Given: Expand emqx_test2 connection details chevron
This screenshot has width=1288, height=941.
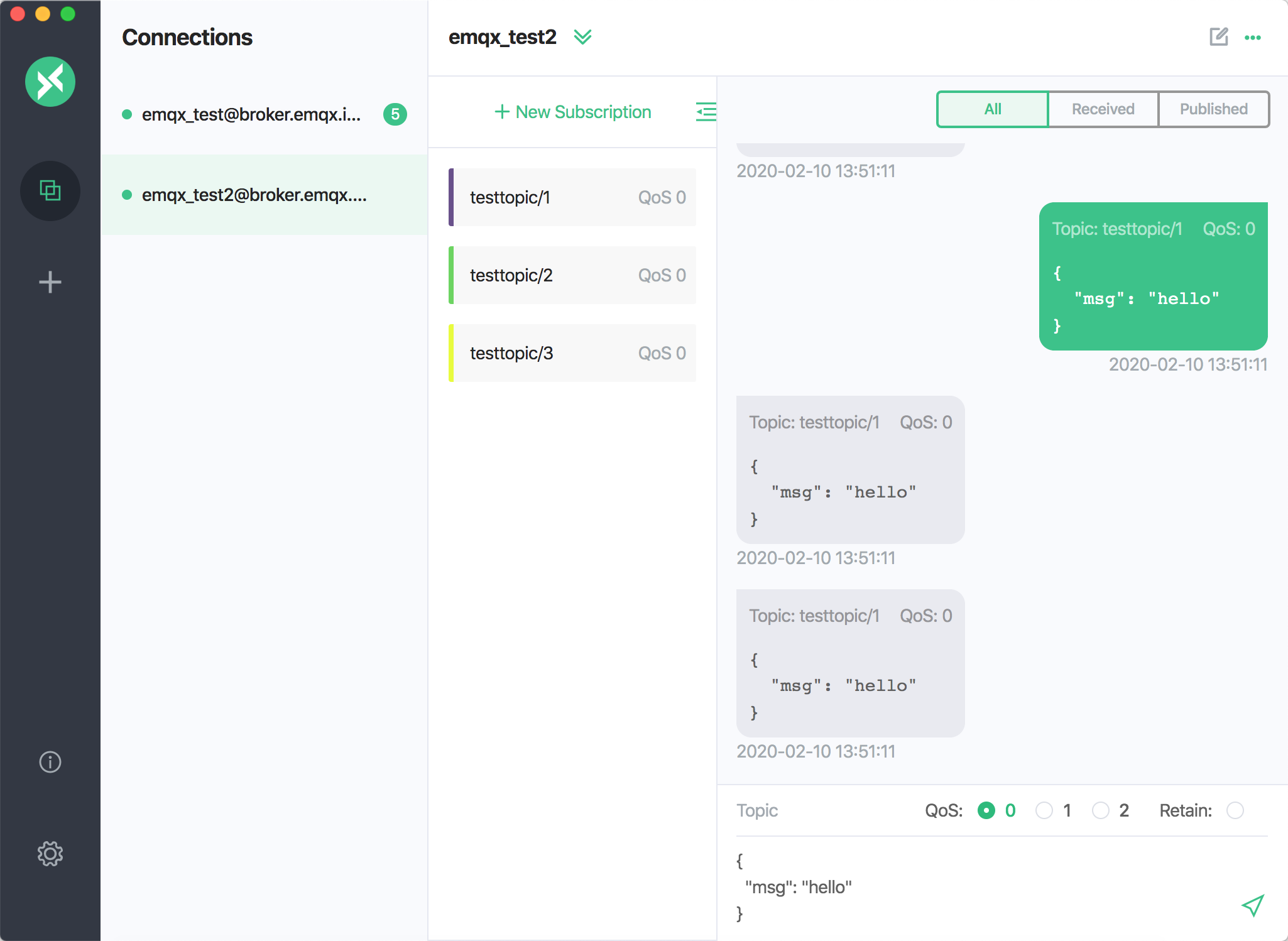Looking at the screenshot, I should [582, 37].
